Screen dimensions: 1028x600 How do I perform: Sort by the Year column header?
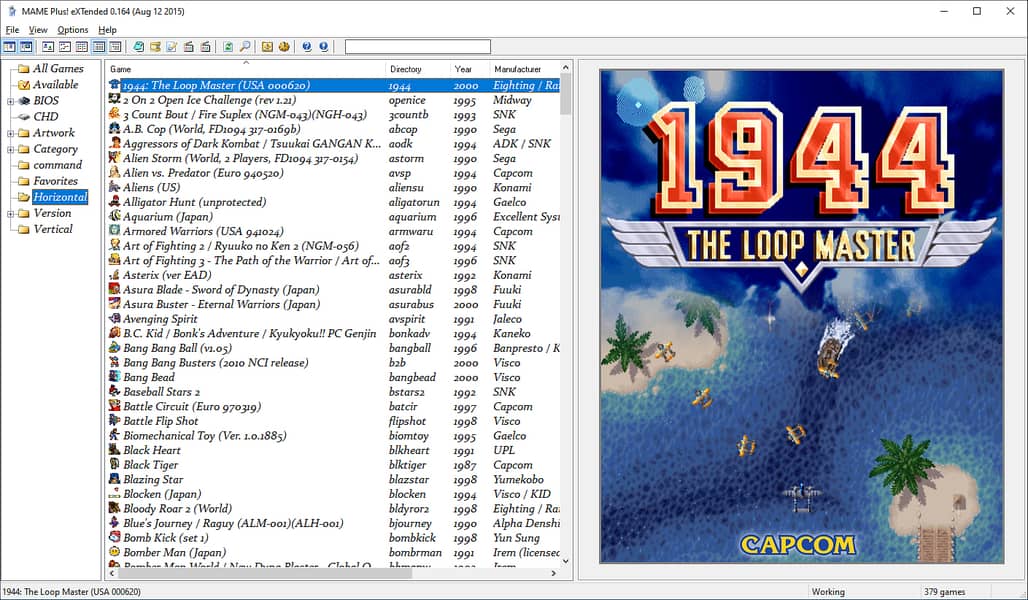coord(470,69)
